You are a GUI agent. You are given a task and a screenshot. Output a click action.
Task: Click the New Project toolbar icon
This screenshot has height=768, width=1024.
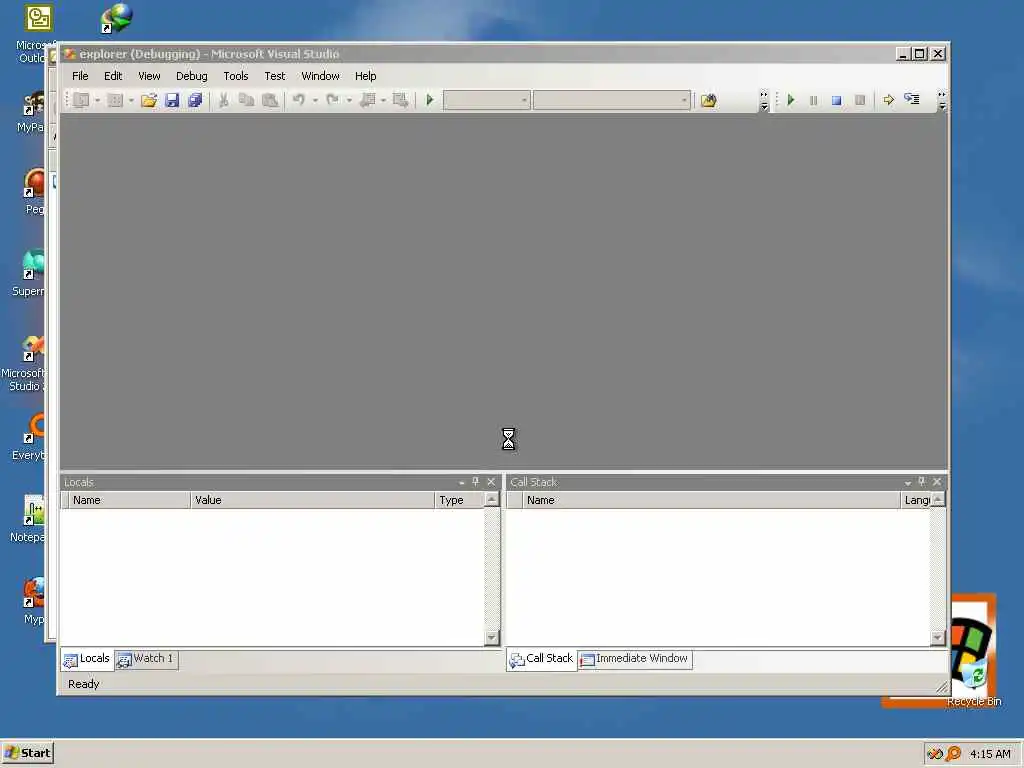tap(82, 100)
